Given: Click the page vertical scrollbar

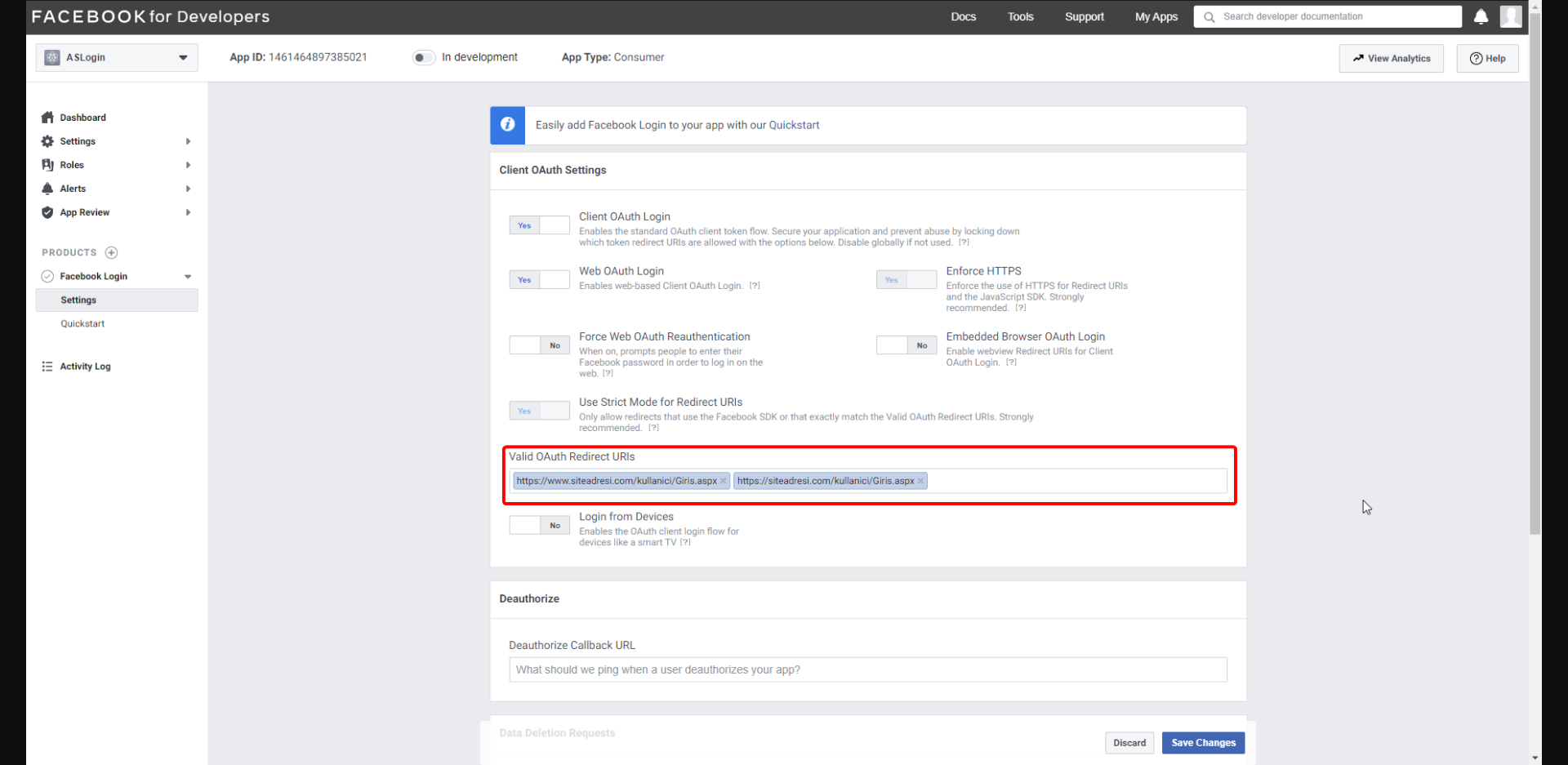Looking at the screenshot, I should pos(1535,273).
